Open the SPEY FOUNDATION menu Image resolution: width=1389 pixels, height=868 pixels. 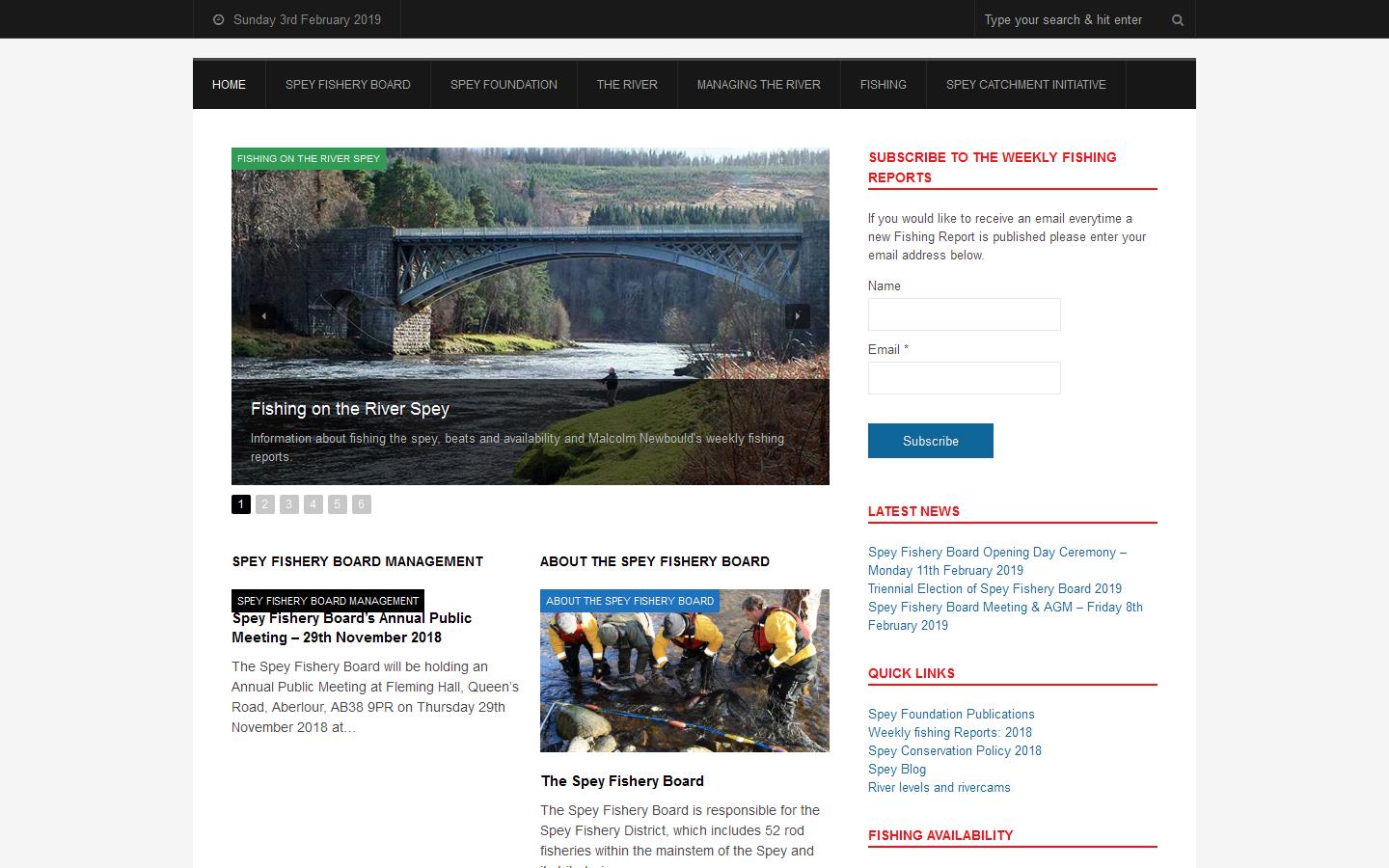pos(503,85)
